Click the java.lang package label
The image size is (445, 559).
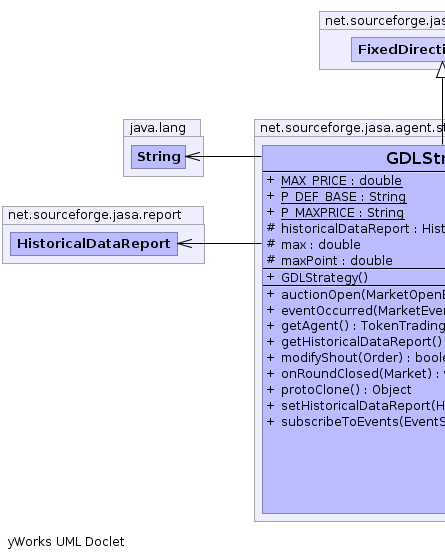[x=158, y=128]
